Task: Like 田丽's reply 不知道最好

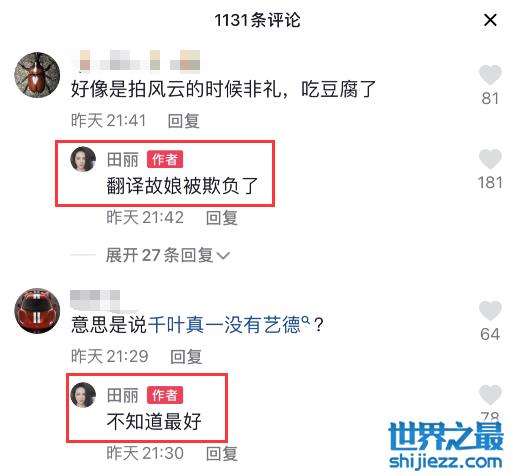Action: pos(490,395)
